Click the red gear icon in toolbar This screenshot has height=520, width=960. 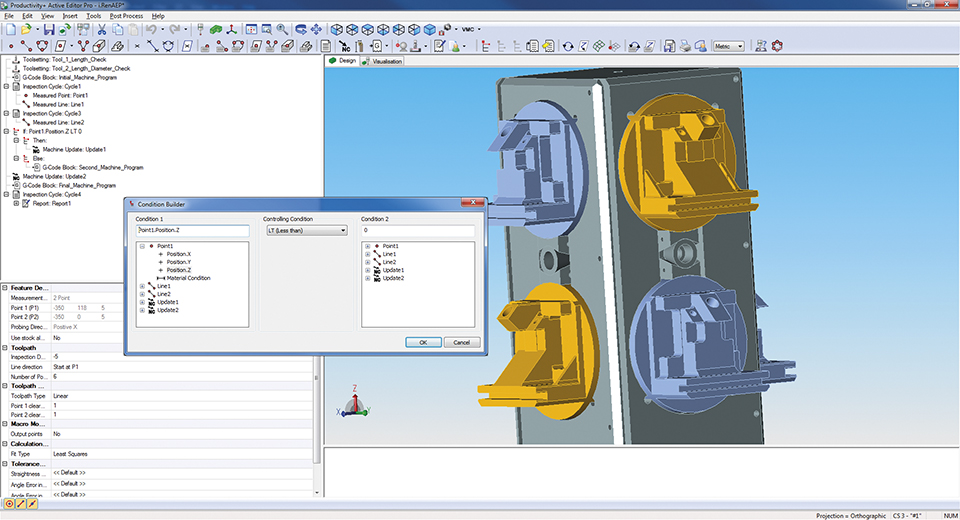click(776, 46)
